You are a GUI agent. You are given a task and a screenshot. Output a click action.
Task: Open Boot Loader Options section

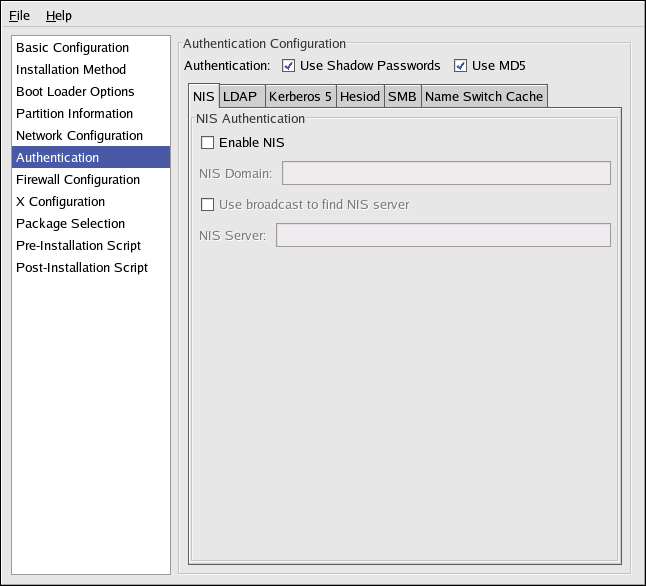click(x=75, y=92)
